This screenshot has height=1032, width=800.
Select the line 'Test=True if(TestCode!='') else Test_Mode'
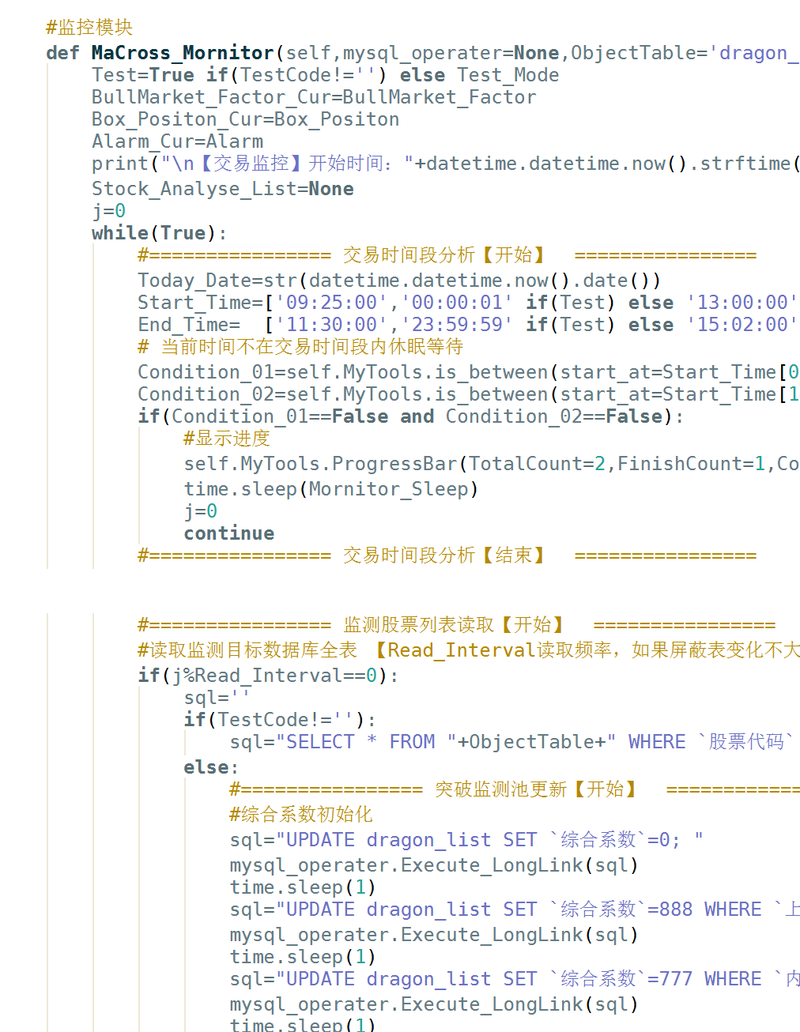pos(325,75)
